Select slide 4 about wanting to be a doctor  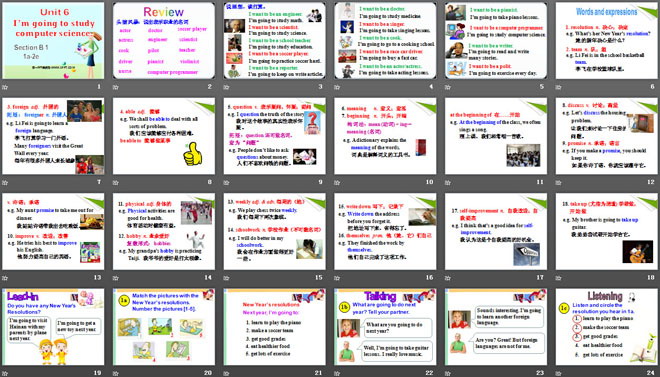(x=385, y=40)
